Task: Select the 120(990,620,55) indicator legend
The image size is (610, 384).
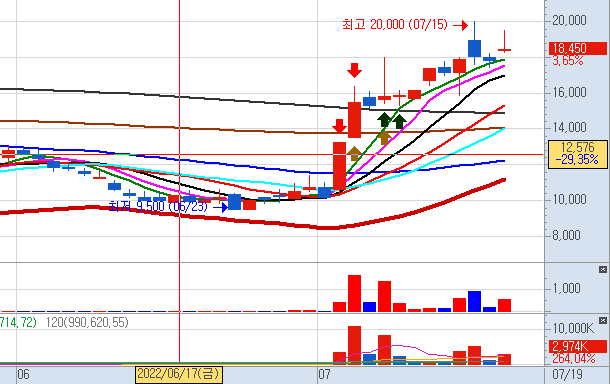Action: point(87,323)
